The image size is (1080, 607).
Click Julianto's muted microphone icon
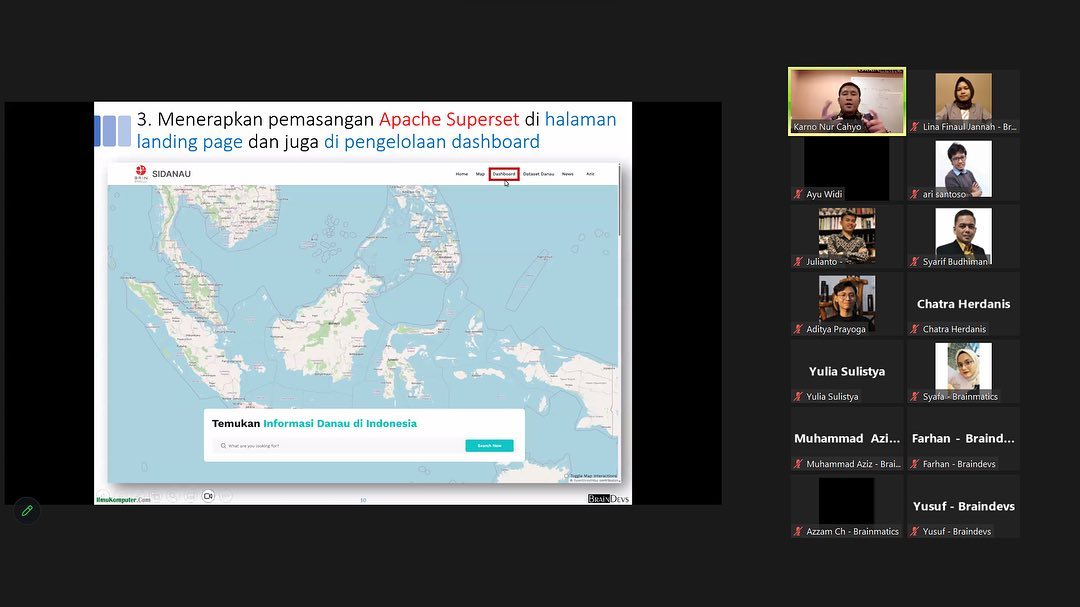click(x=798, y=262)
